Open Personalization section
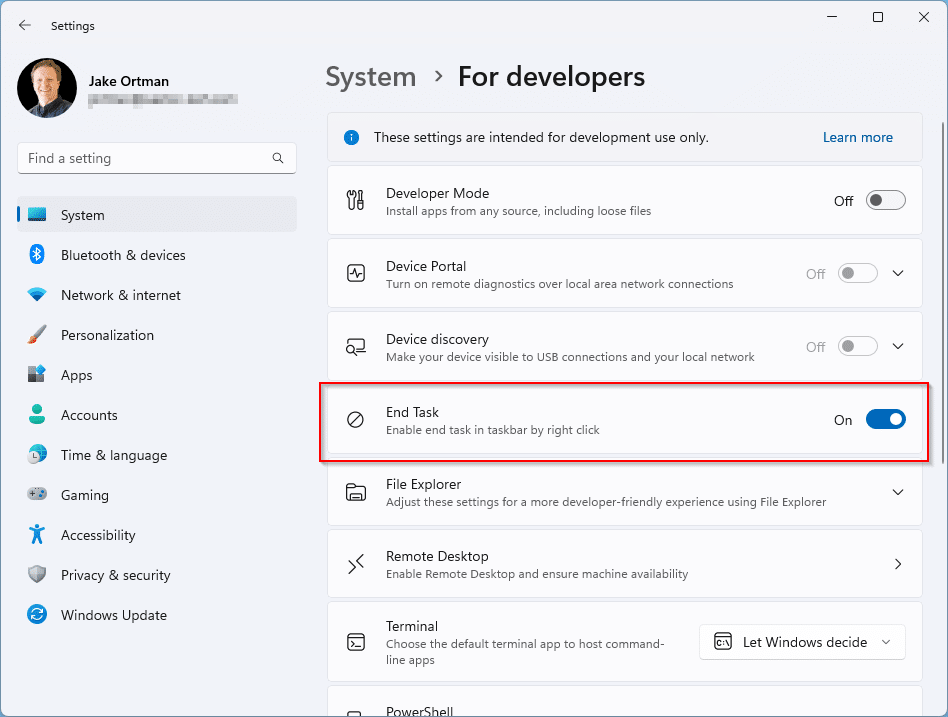Screen dimensions: 948x717 [x=157, y=335]
